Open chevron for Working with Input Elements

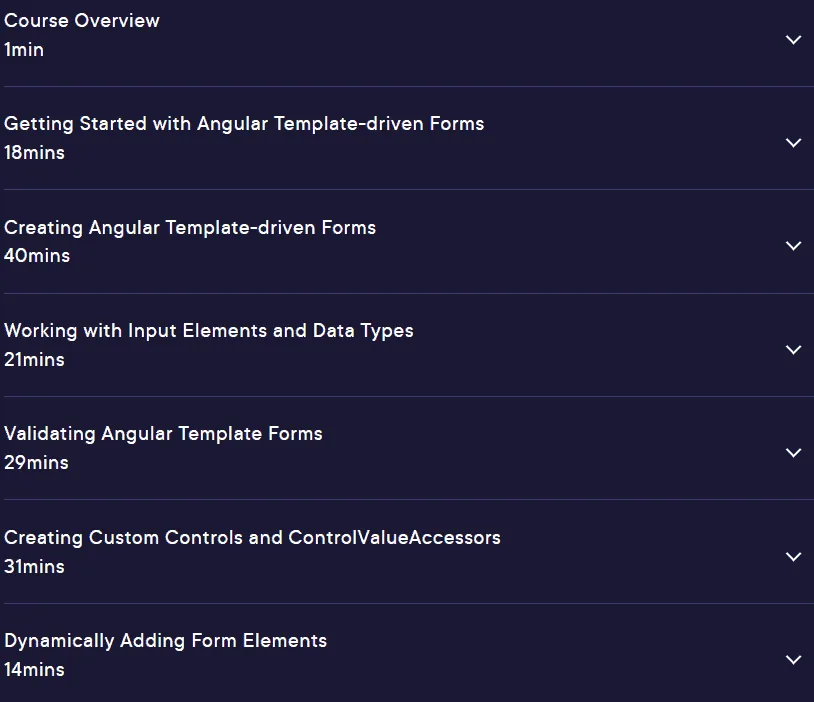793,350
